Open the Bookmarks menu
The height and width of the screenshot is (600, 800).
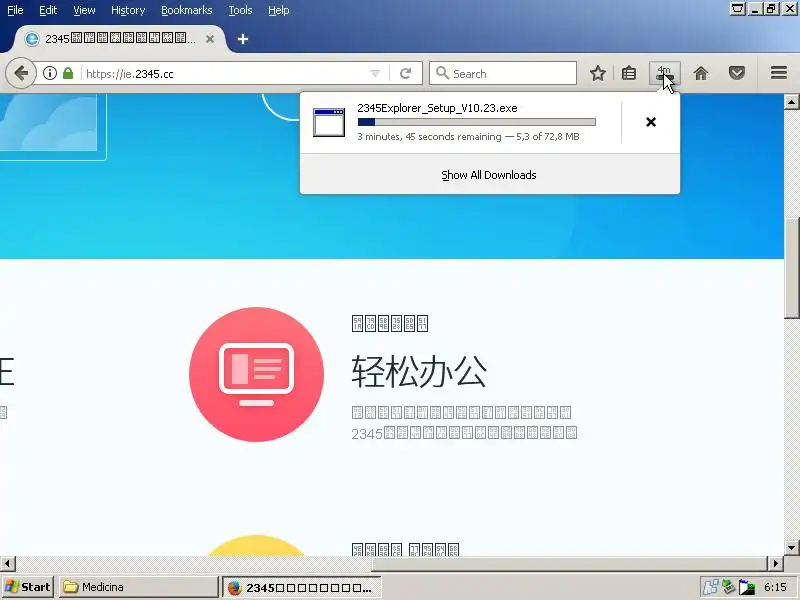tap(187, 10)
